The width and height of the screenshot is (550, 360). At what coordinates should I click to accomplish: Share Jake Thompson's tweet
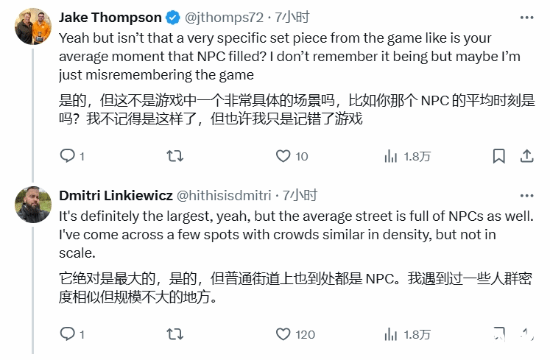point(526,156)
